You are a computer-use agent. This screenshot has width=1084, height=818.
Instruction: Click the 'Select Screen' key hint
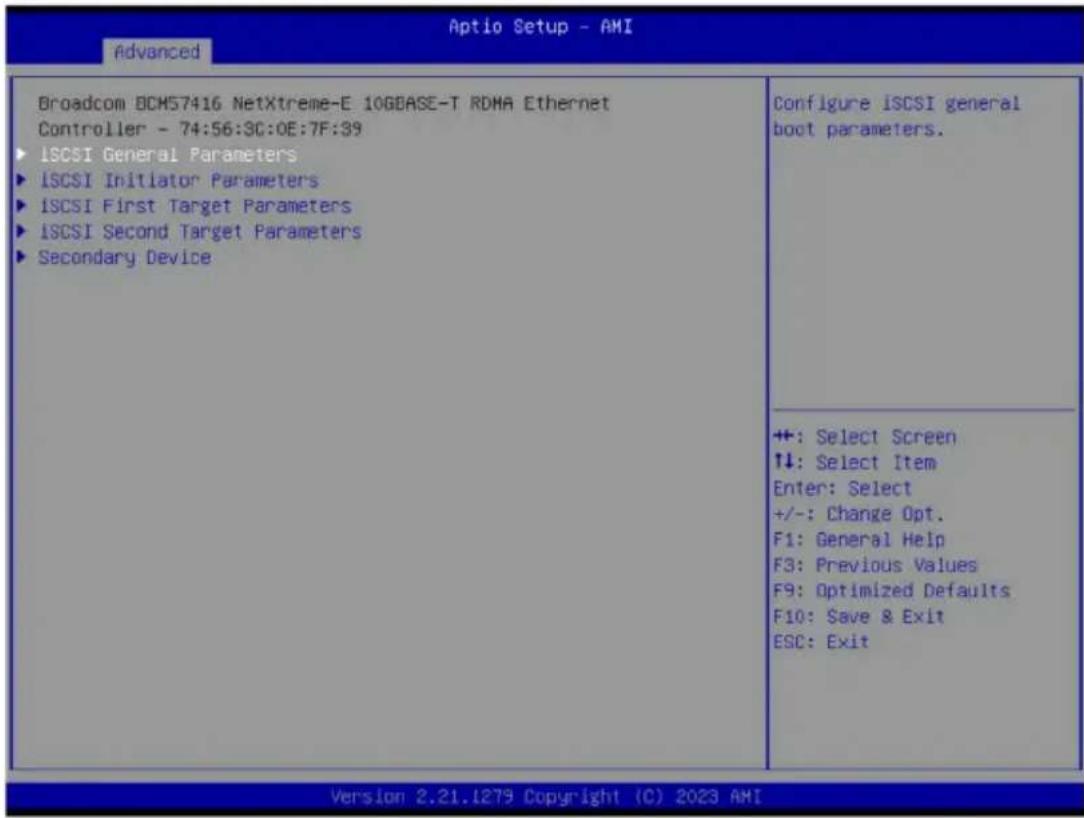coord(864,437)
